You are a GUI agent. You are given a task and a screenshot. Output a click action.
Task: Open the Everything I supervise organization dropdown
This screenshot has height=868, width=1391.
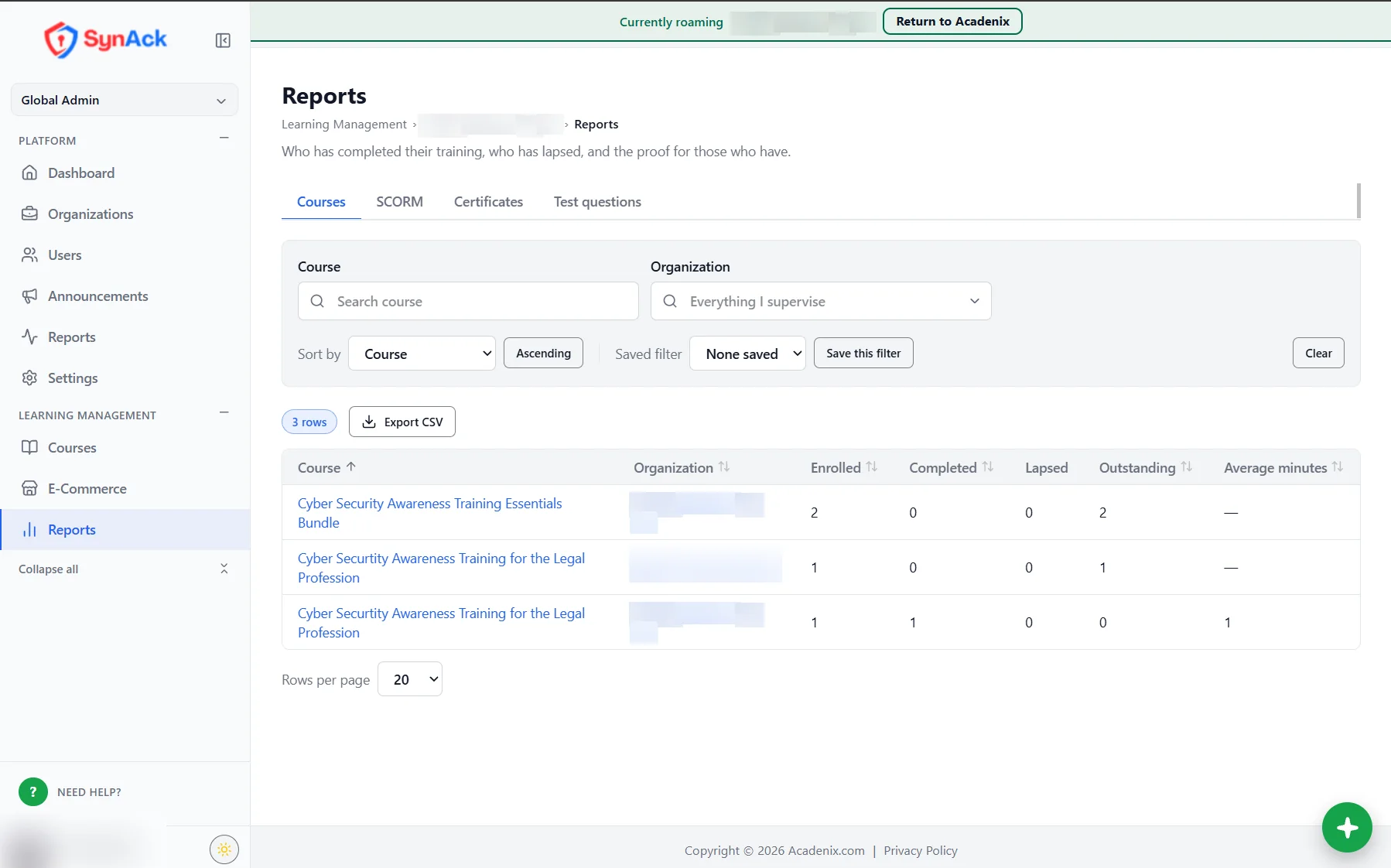(x=821, y=301)
